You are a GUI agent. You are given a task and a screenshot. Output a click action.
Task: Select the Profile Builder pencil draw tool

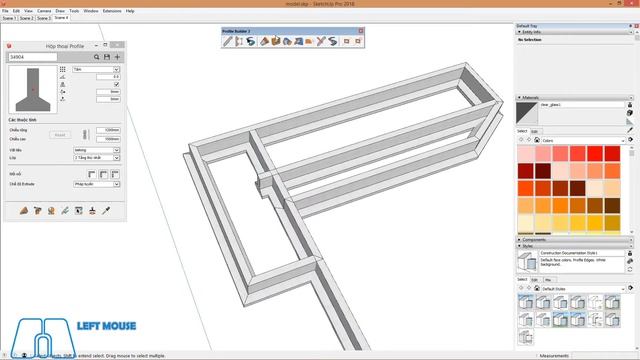coord(227,41)
